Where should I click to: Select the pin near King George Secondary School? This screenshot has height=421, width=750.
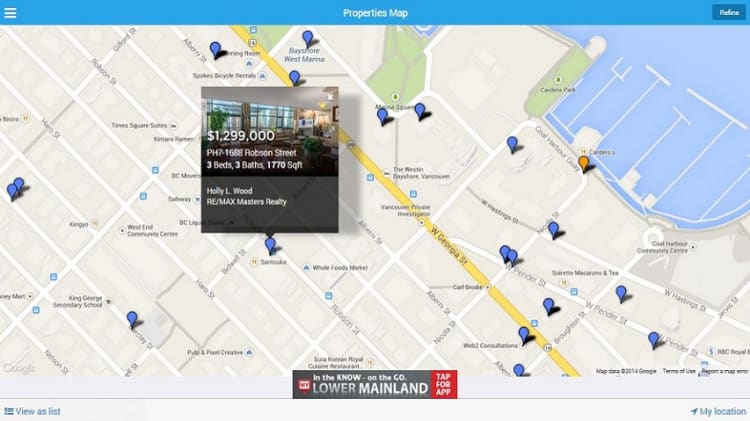tap(132, 319)
